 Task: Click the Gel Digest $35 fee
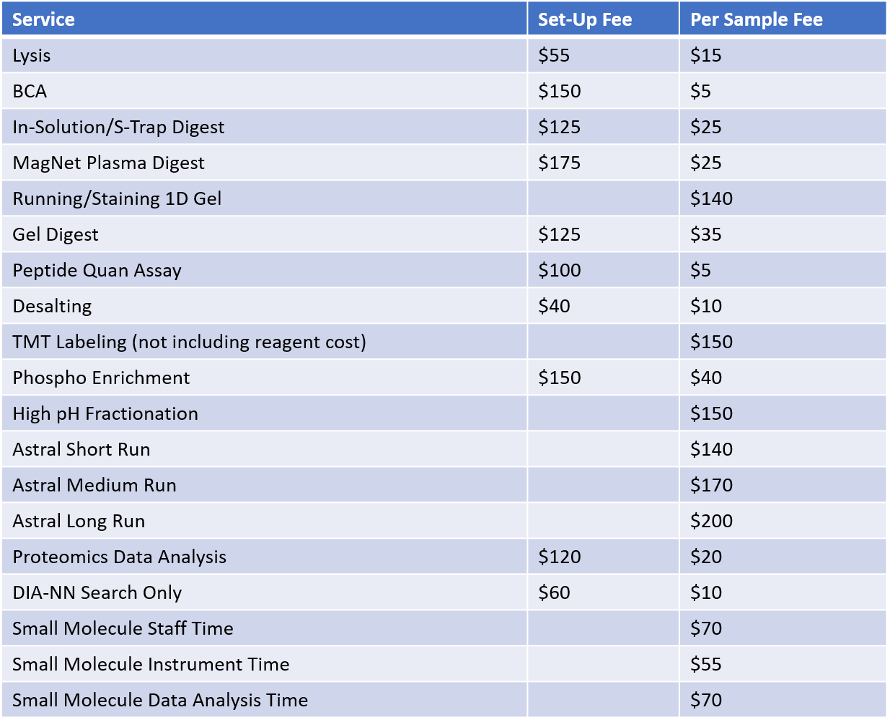pos(706,235)
